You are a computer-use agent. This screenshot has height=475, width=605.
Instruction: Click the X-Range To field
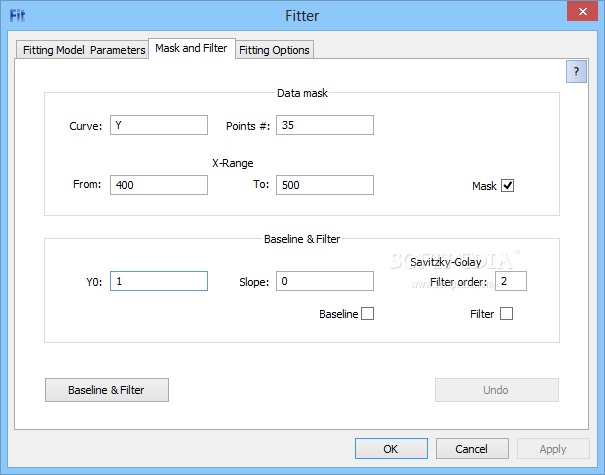[324, 185]
